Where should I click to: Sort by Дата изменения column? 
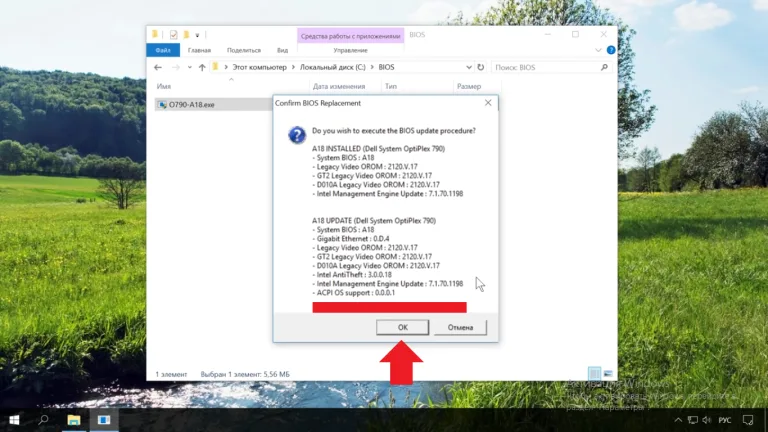pos(339,86)
